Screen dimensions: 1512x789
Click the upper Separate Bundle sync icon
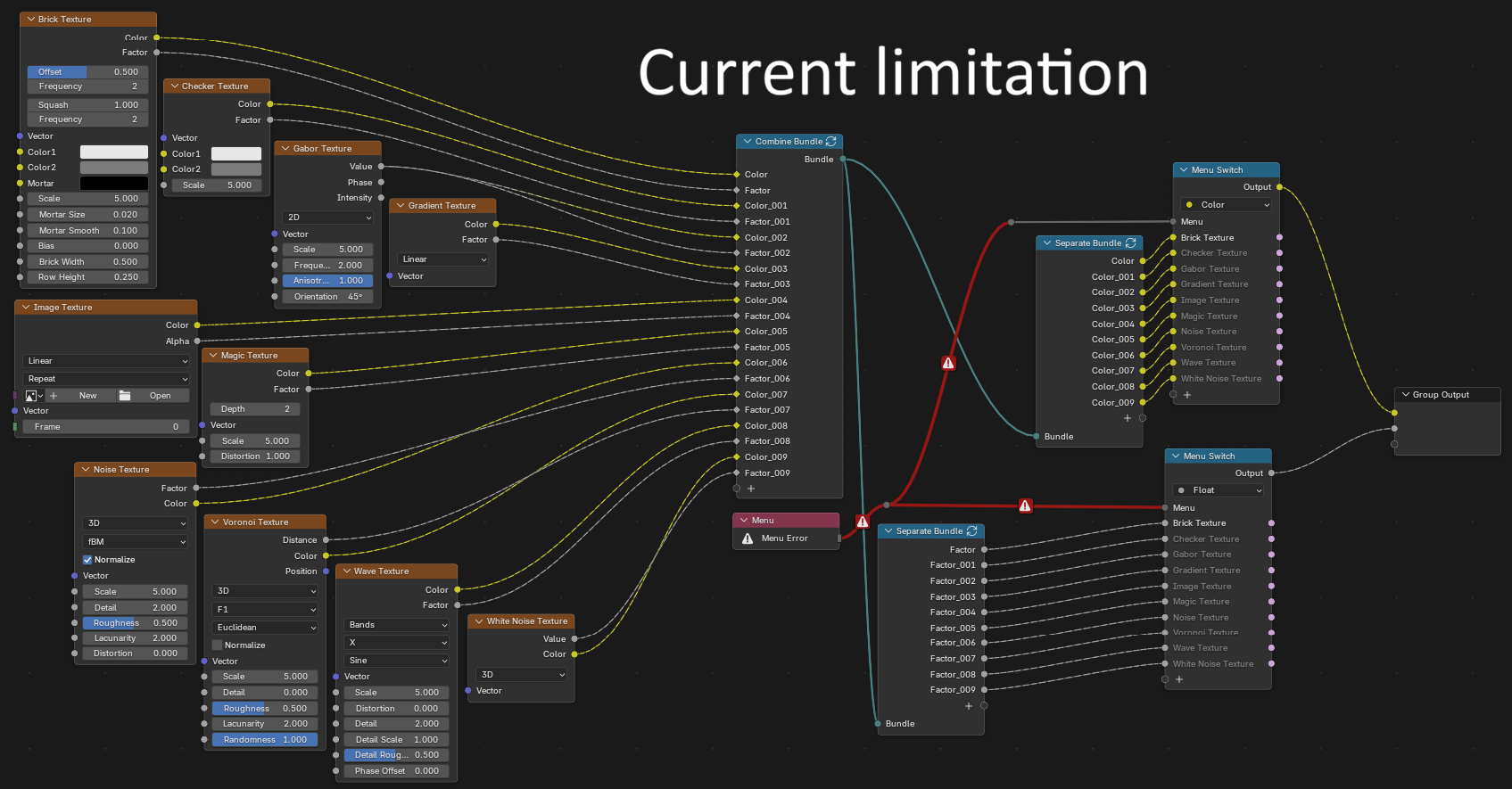pyautogui.click(x=1131, y=243)
